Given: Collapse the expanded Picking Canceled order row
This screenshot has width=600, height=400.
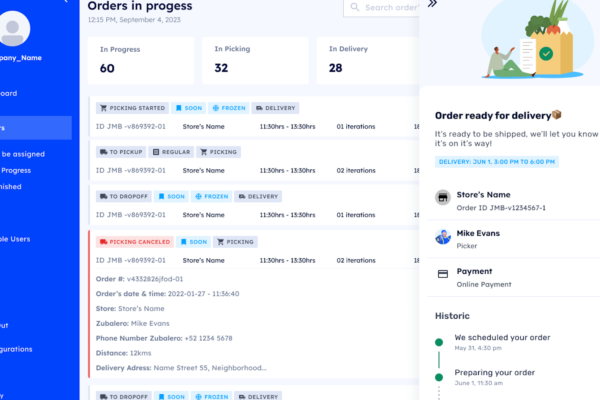Looking at the screenshot, I should pos(250,262).
